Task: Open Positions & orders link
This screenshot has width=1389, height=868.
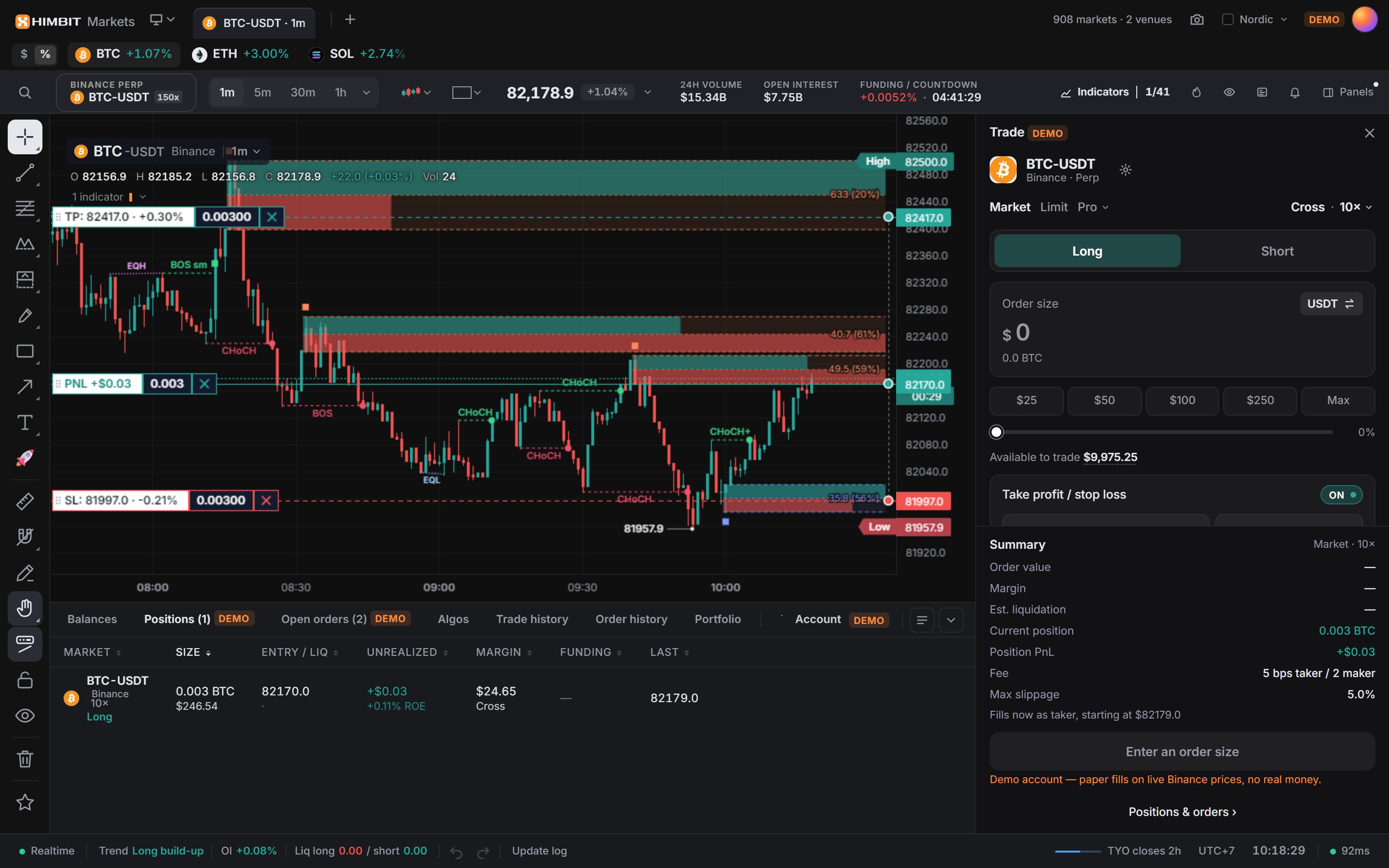Action: tap(1183, 812)
